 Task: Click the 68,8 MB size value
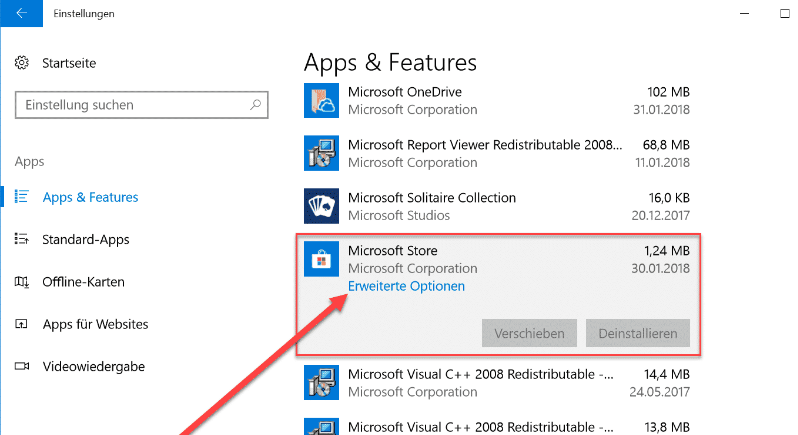(666, 145)
